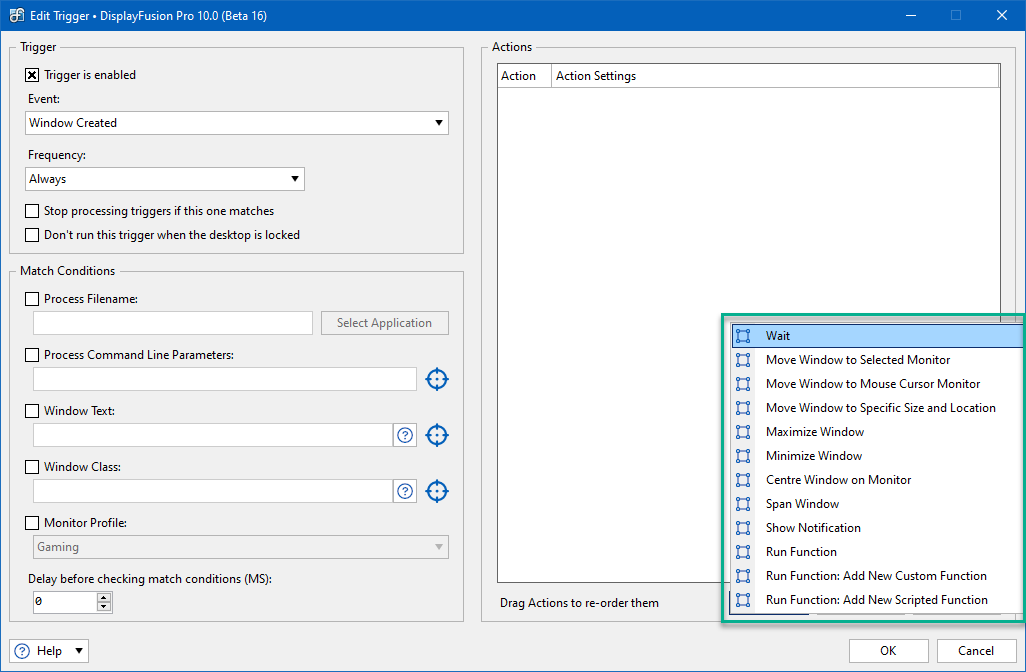
Task: Decrease the delay value with the down arrow
Action: click(104, 607)
